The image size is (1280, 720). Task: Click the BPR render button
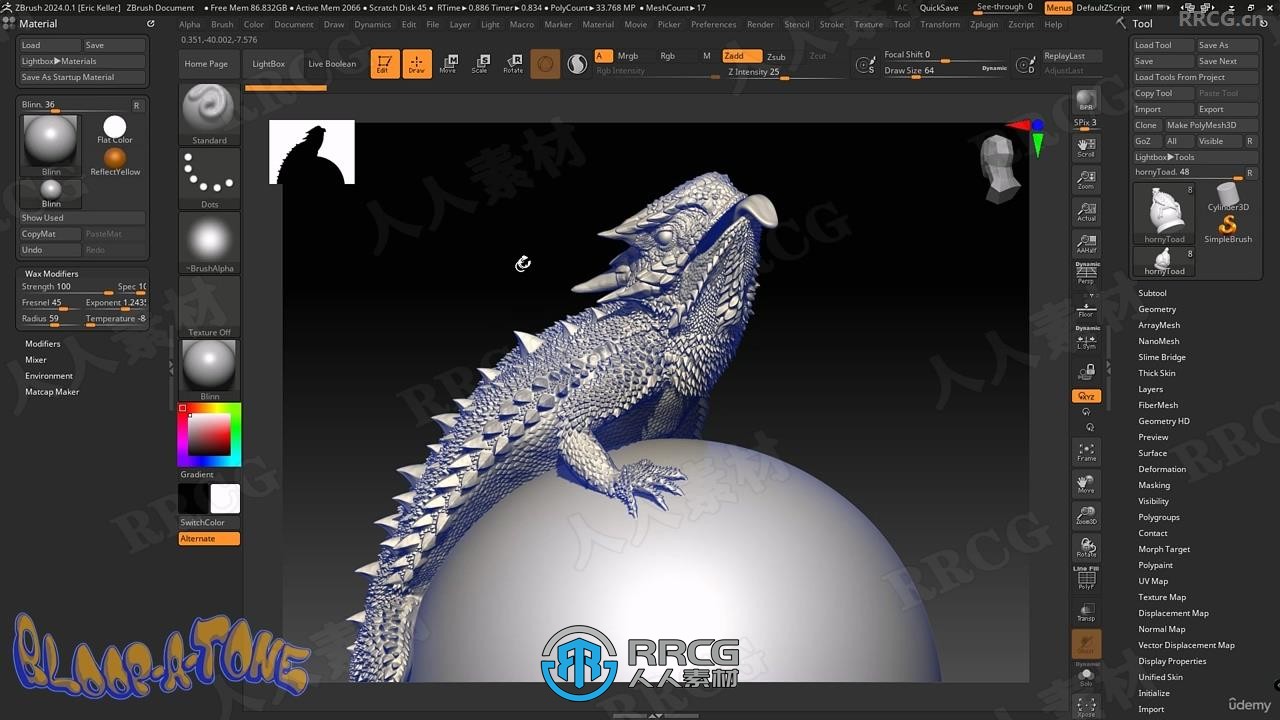click(x=1086, y=101)
